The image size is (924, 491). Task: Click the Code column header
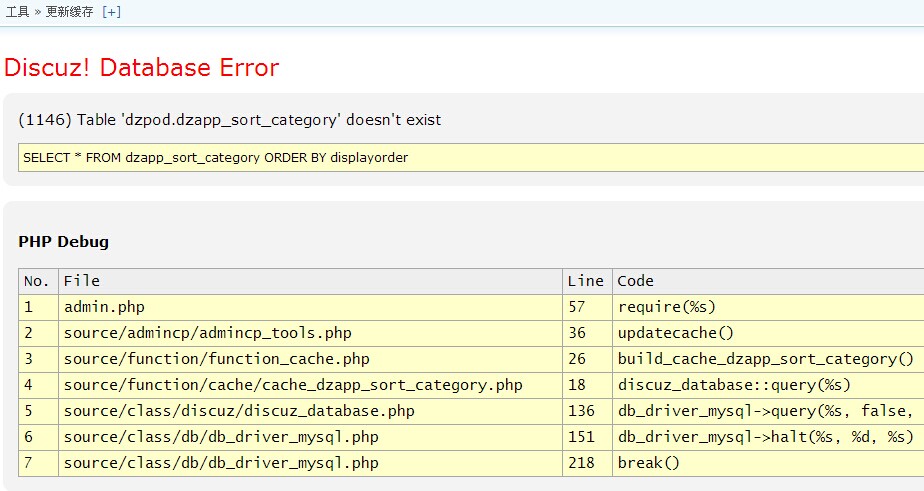click(x=635, y=281)
